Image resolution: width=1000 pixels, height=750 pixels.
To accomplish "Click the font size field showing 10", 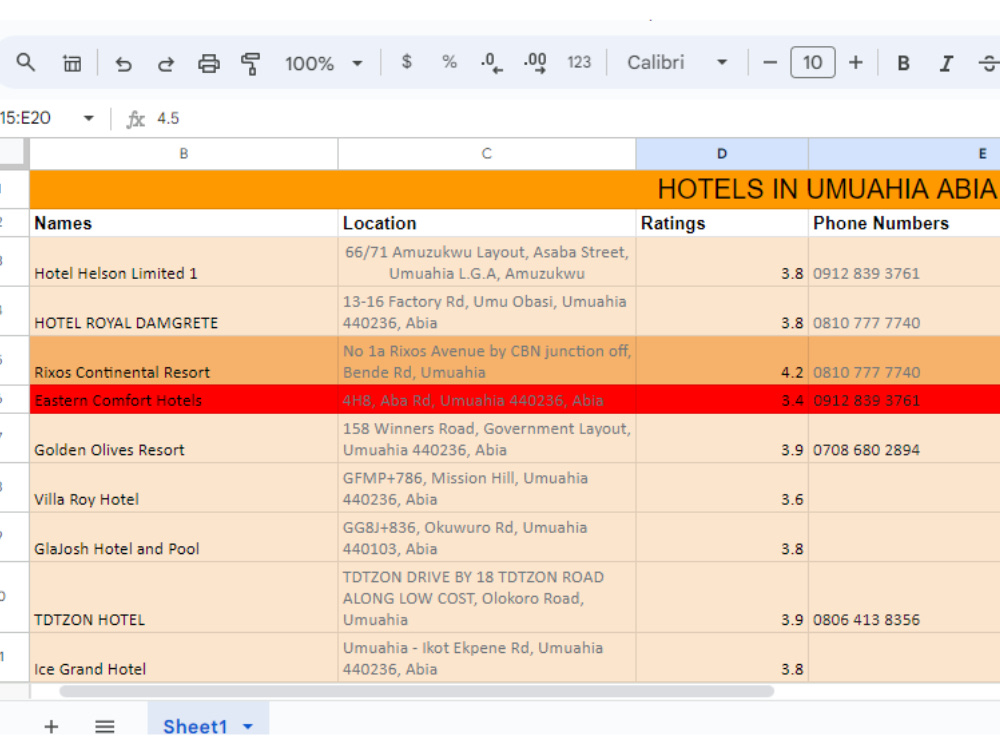I will (x=812, y=62).
